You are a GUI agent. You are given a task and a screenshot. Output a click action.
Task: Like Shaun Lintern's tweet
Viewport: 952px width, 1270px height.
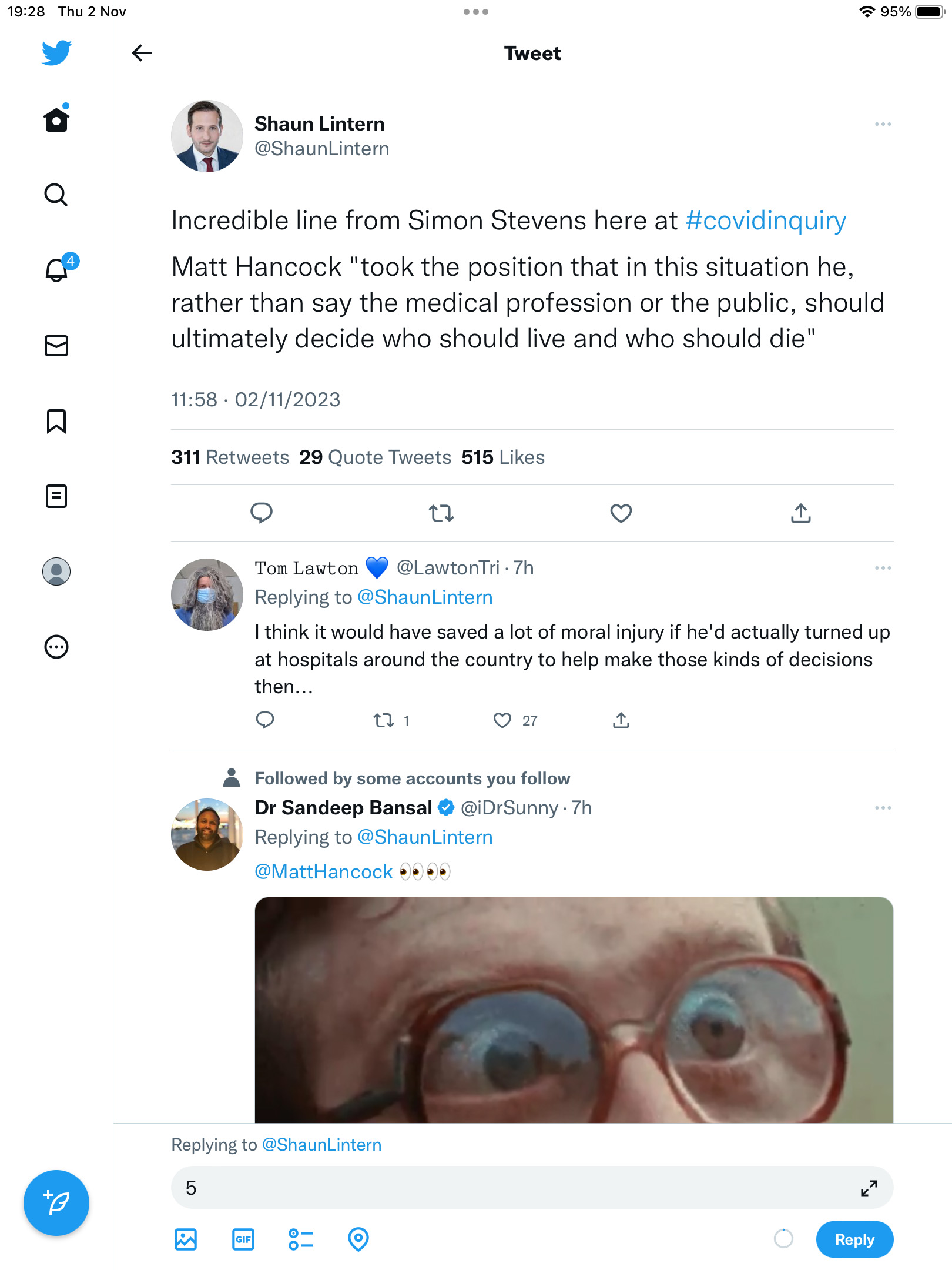coord(621,513)
